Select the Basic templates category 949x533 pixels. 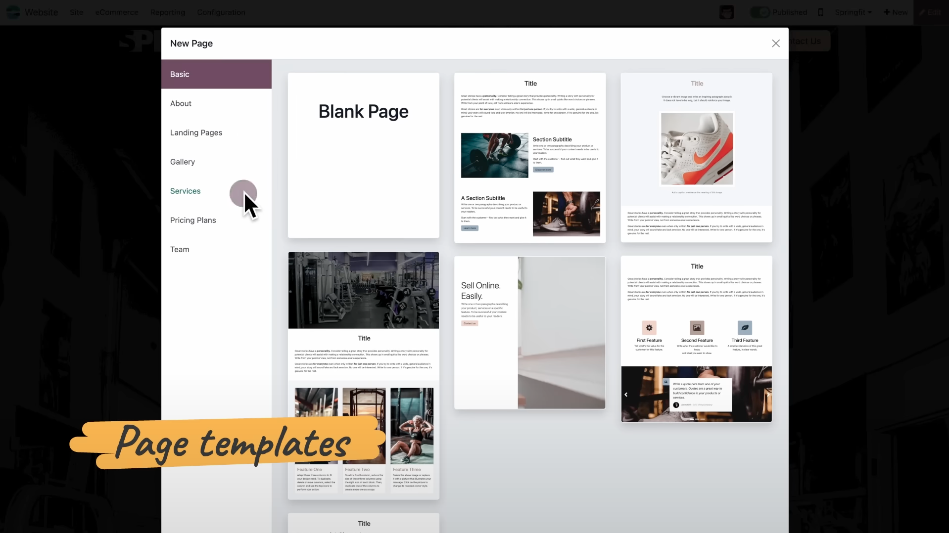(216, 74)
